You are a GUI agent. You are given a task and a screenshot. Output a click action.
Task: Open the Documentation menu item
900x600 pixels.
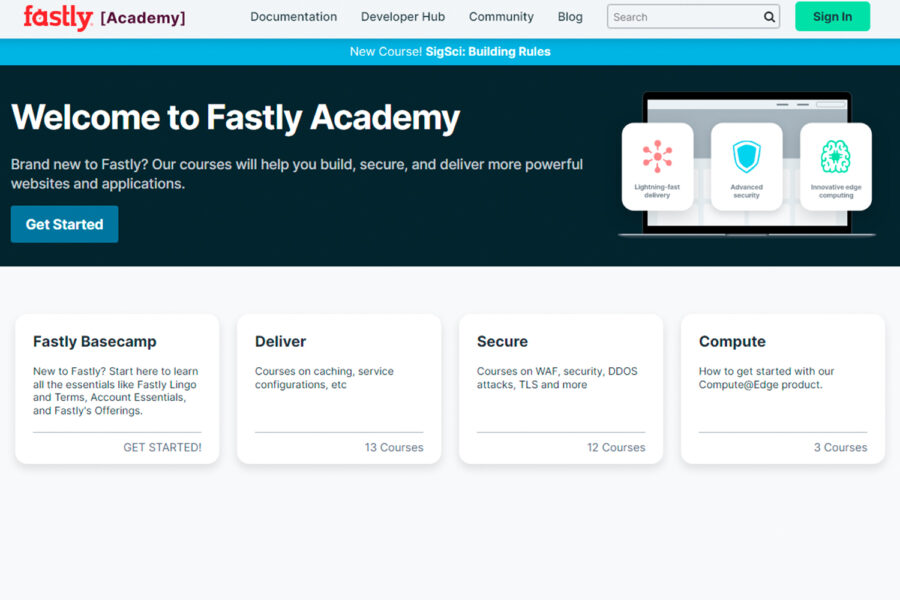(x=293, y=17)
